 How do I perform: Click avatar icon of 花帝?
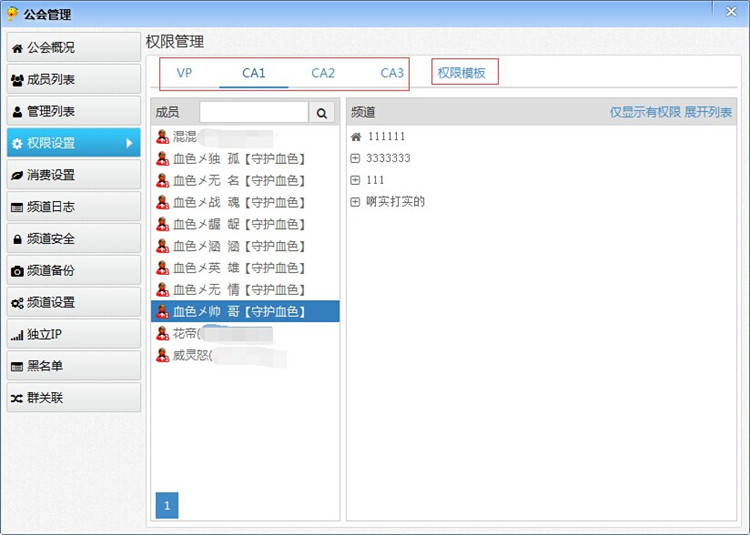pos(163,333)
